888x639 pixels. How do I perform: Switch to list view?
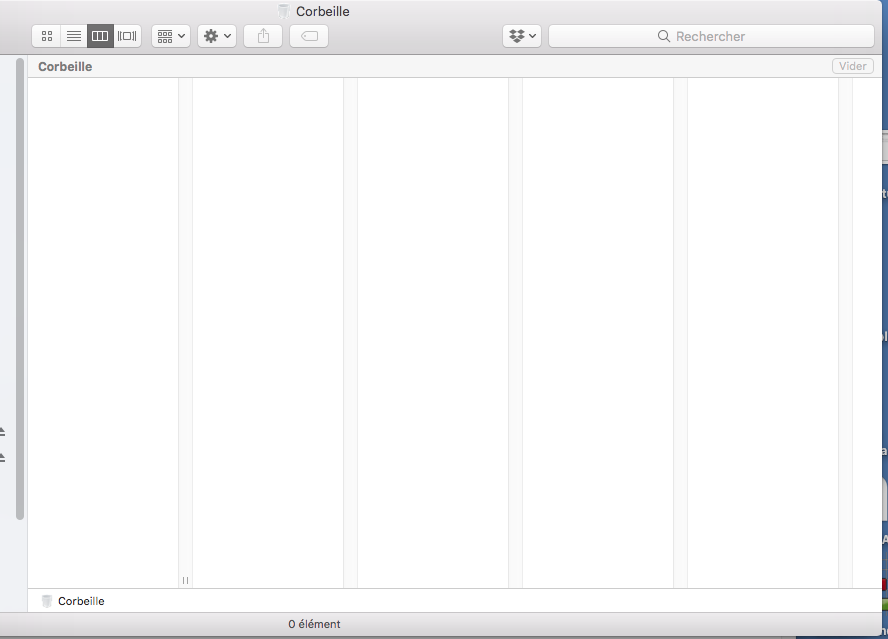(74, 36)
